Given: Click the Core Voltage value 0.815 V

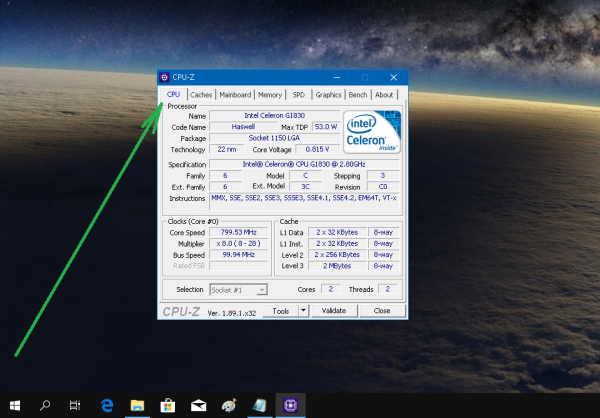Looking at the screenshot, I should click(x=317, y=149).
